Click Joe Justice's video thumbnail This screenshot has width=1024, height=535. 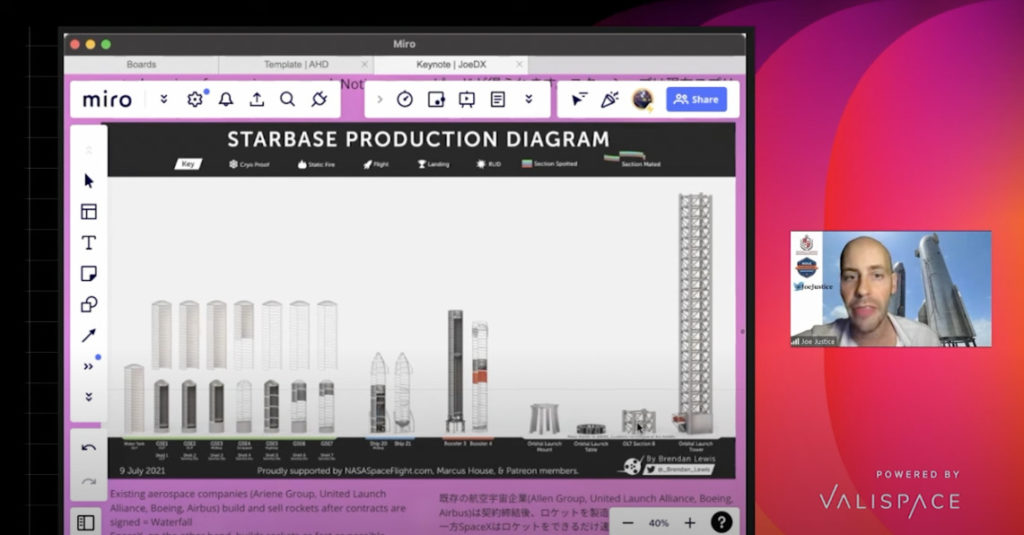coord(890,289)
